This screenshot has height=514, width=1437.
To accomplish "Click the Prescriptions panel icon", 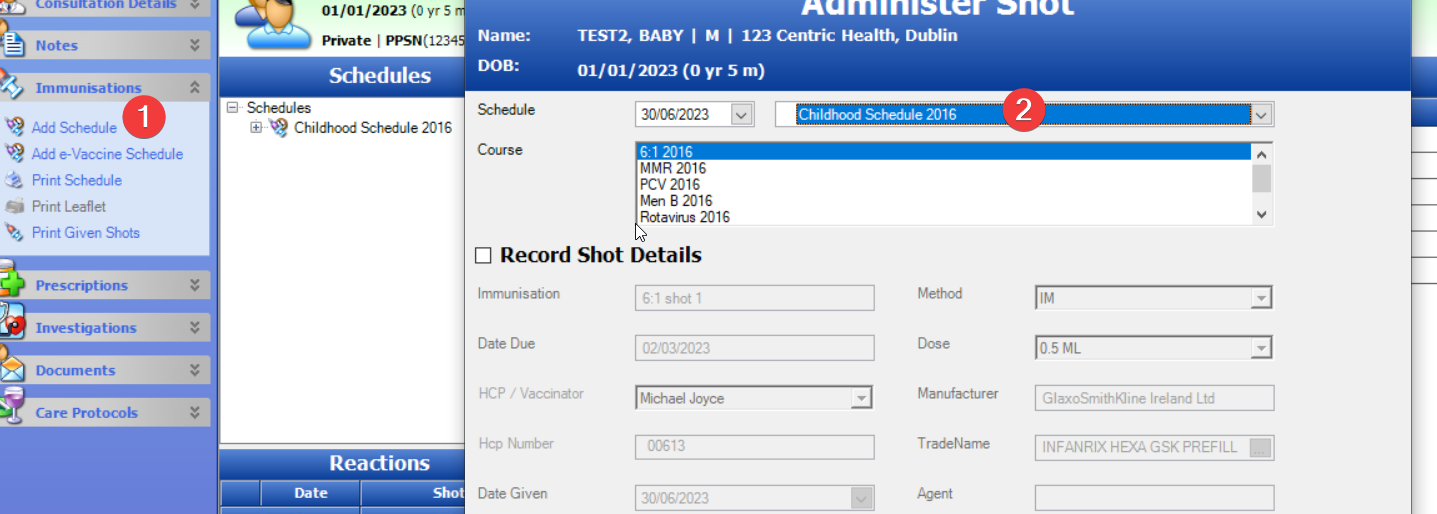I will point(12,284).
